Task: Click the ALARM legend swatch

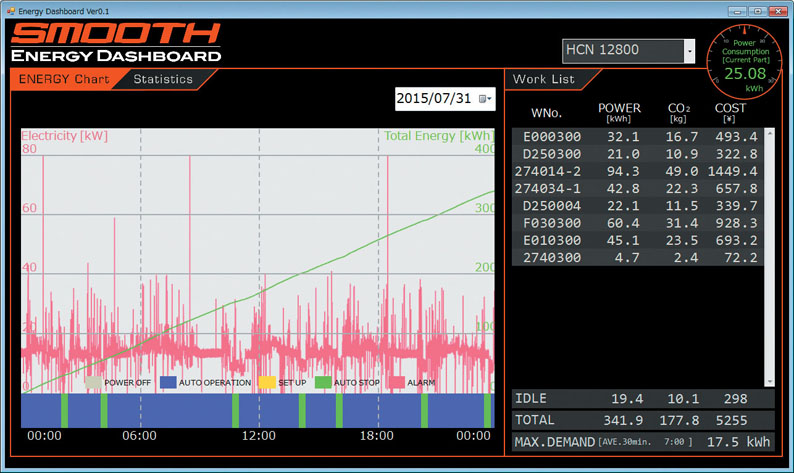Action: click(397, 382)
